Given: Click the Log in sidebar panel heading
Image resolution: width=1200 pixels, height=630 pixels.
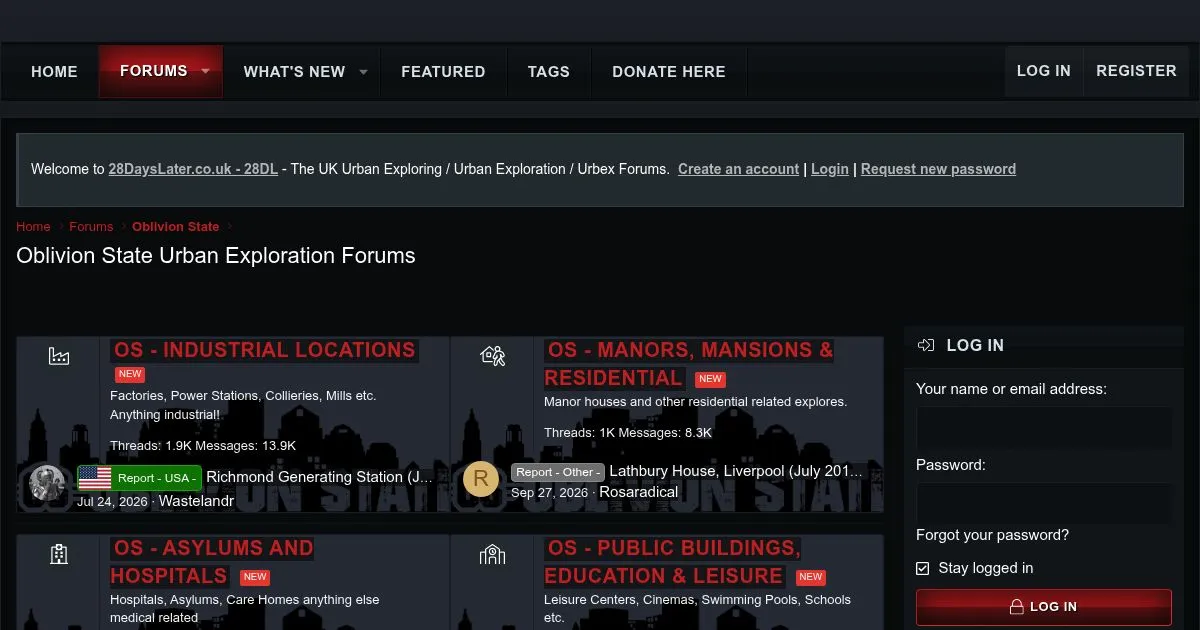Looking at the screenshot, I should [x=975, y=345].
